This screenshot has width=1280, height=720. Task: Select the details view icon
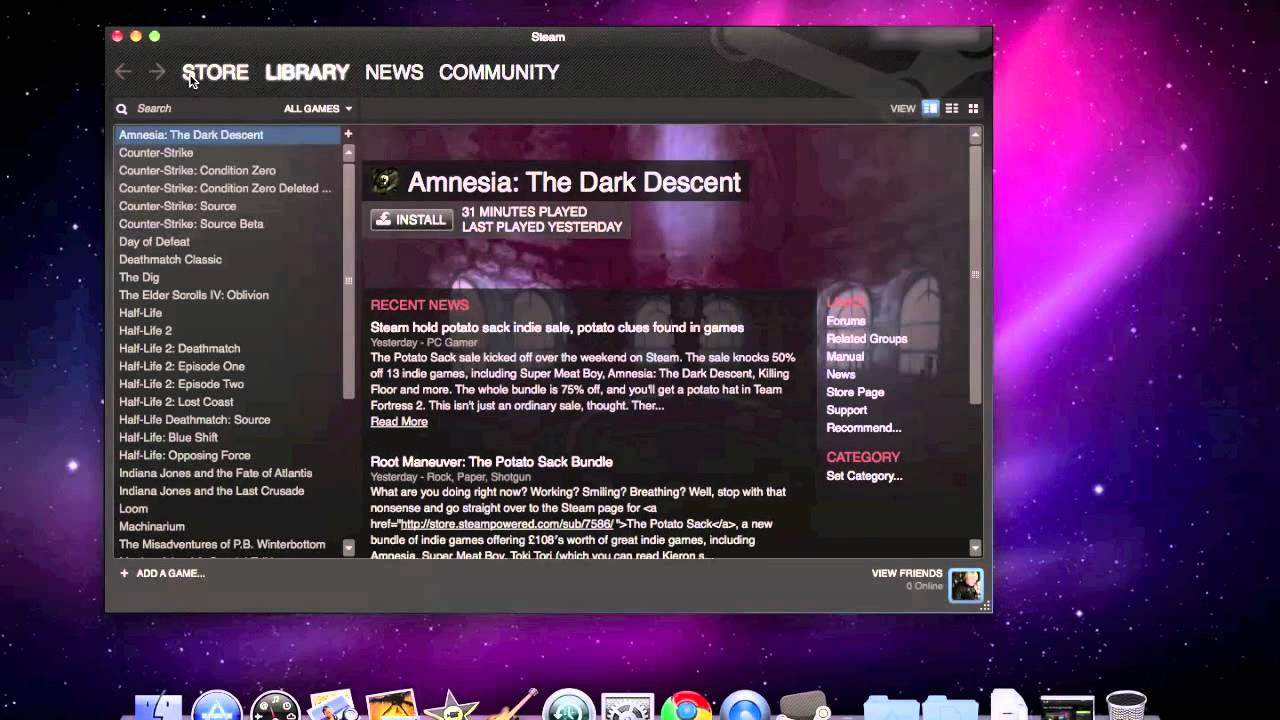[930, 108]
